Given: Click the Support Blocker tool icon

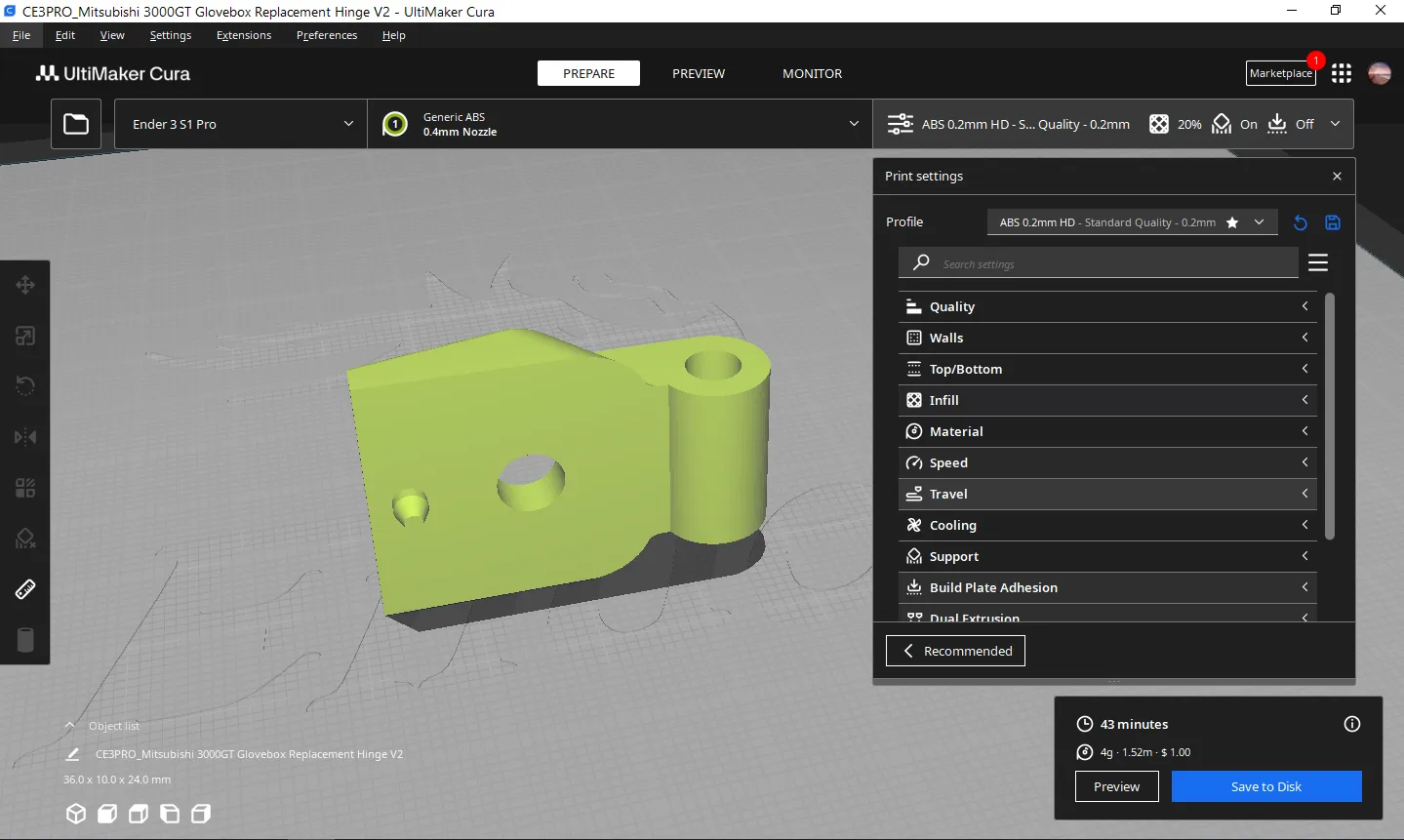Looking at the screenshot, I should [x=25, y=539].
